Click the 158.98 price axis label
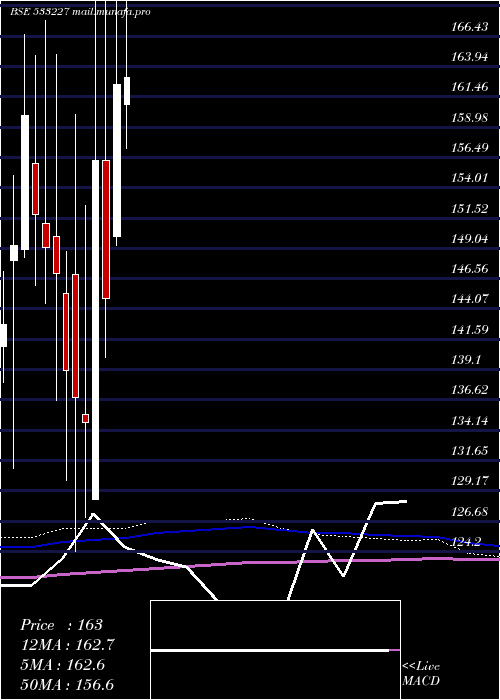 [470, 117]
